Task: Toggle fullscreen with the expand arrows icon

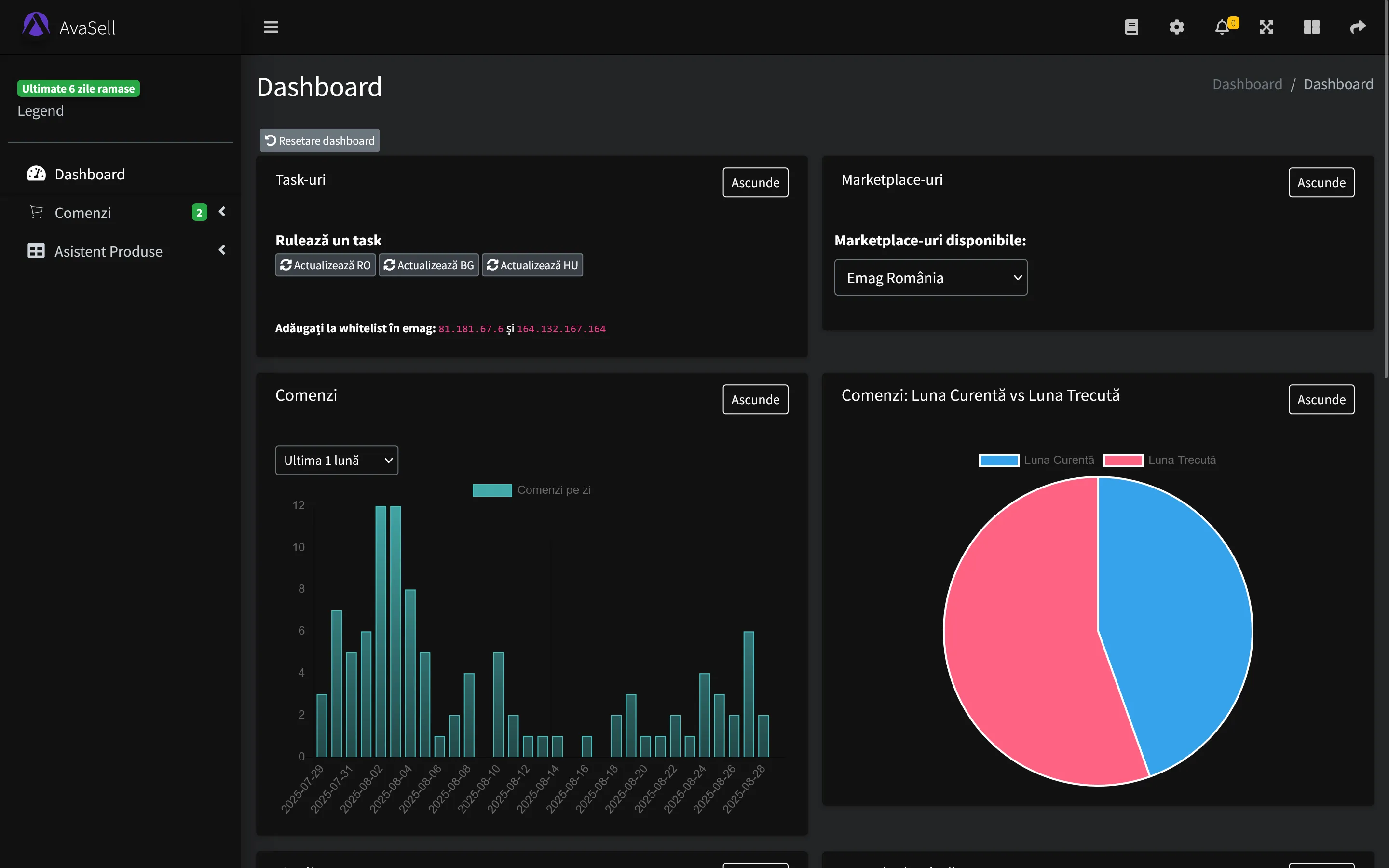Action: coord(1266,27)
